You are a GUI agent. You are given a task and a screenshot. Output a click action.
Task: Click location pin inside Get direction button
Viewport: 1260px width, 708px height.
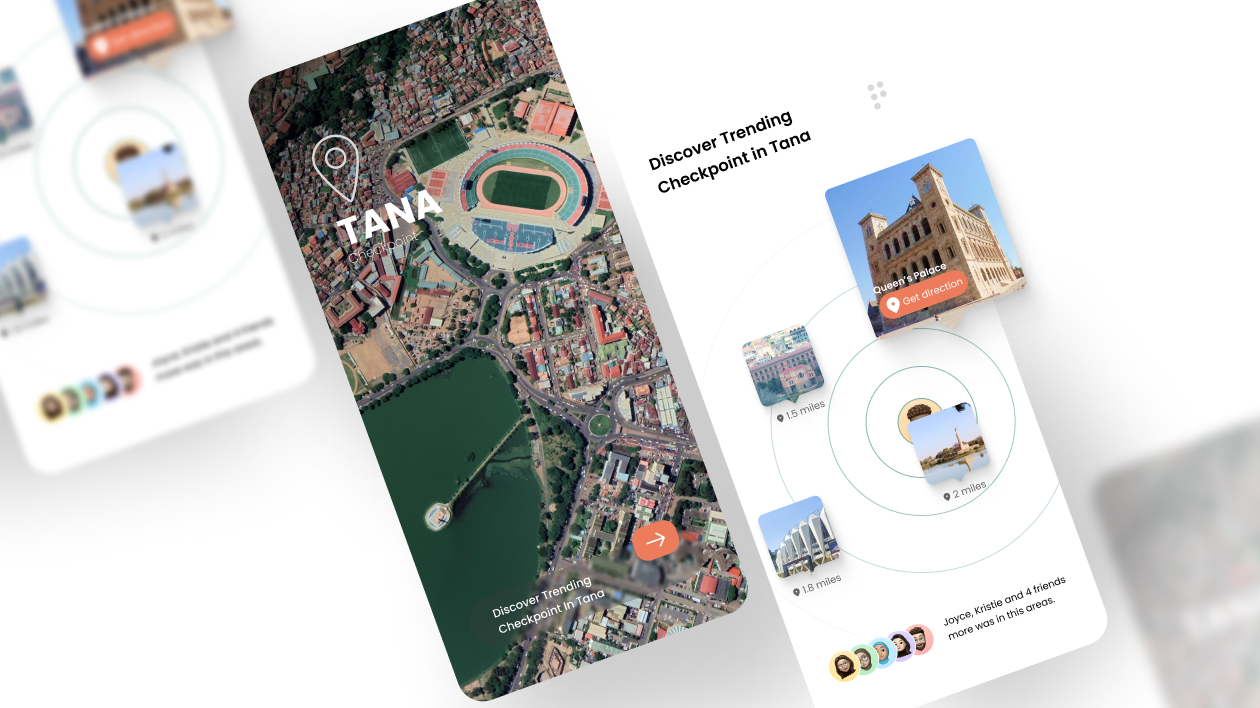coord(893,304)
